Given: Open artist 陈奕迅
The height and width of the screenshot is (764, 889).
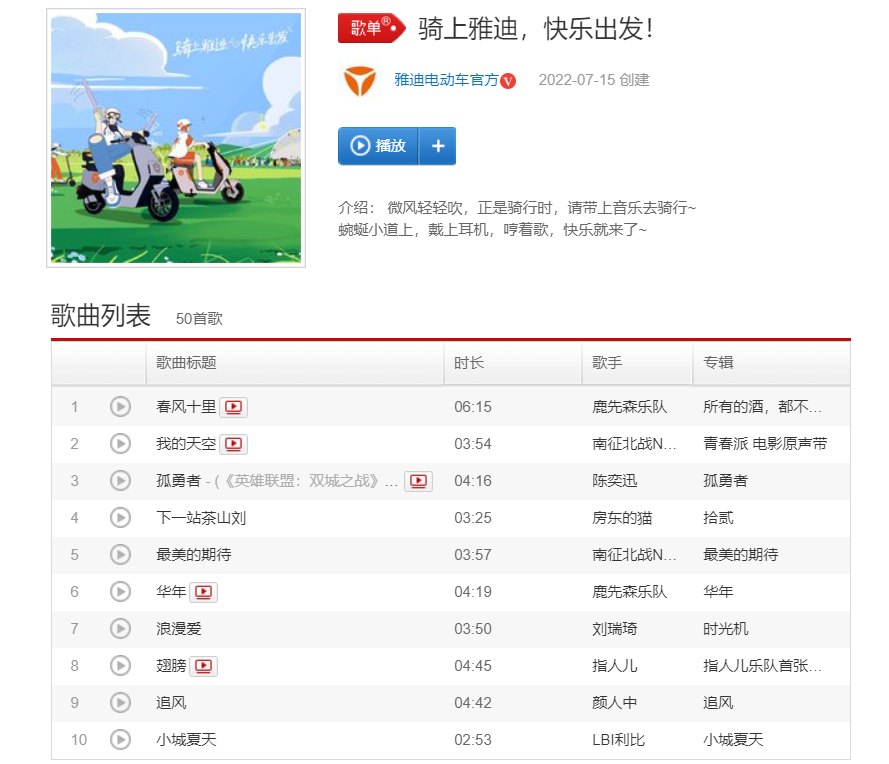Looking at the screenshot, I should point(615,481).
